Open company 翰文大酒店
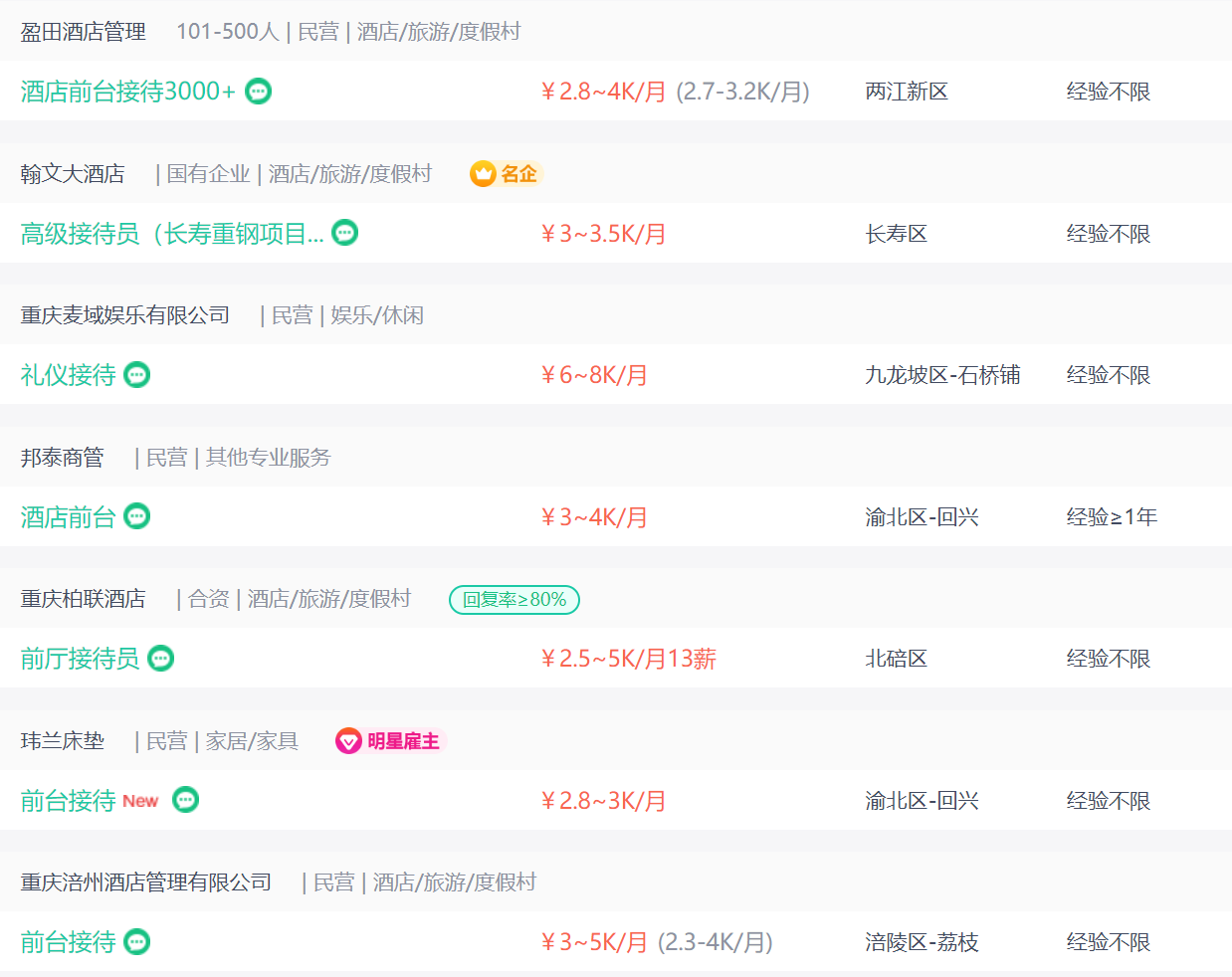 click(x=73, y=174)
